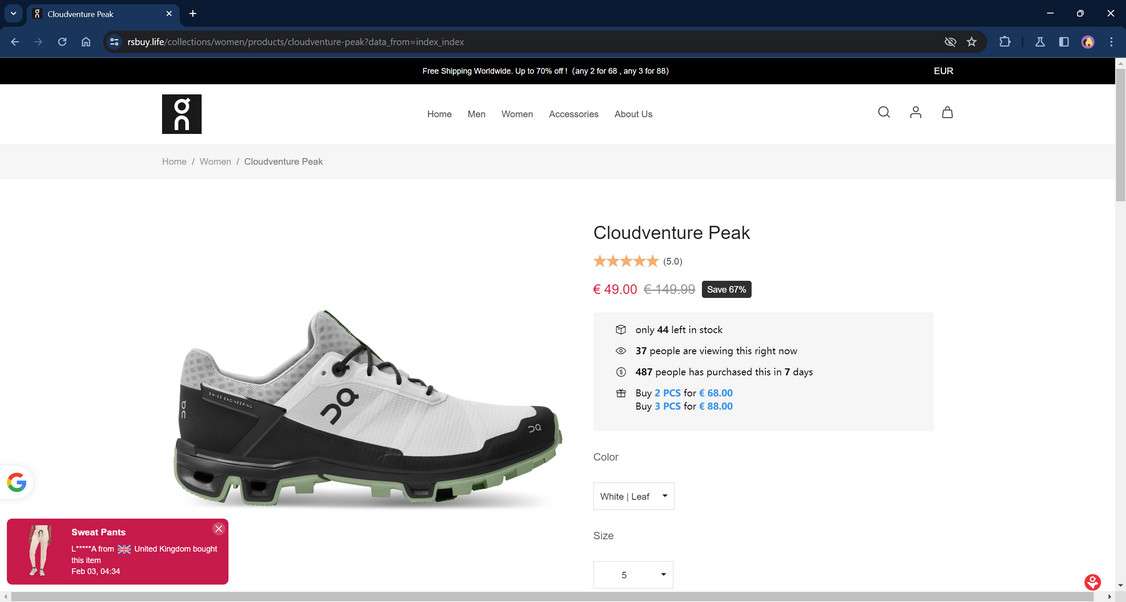1126x602 pixels.
Task: Click the Save 67% badge
Action: (726, 290)
